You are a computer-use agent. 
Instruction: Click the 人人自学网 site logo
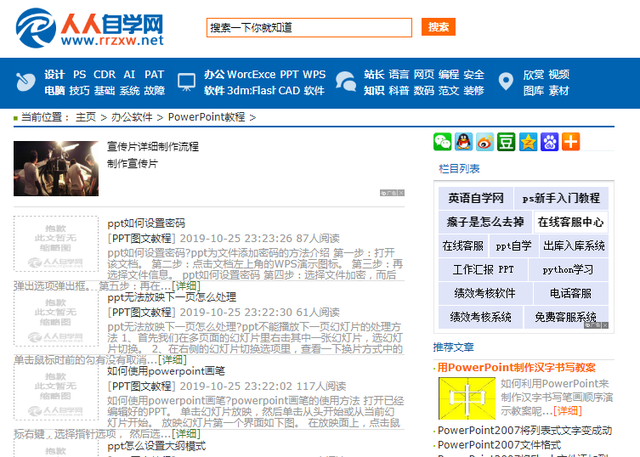(89, 28)
